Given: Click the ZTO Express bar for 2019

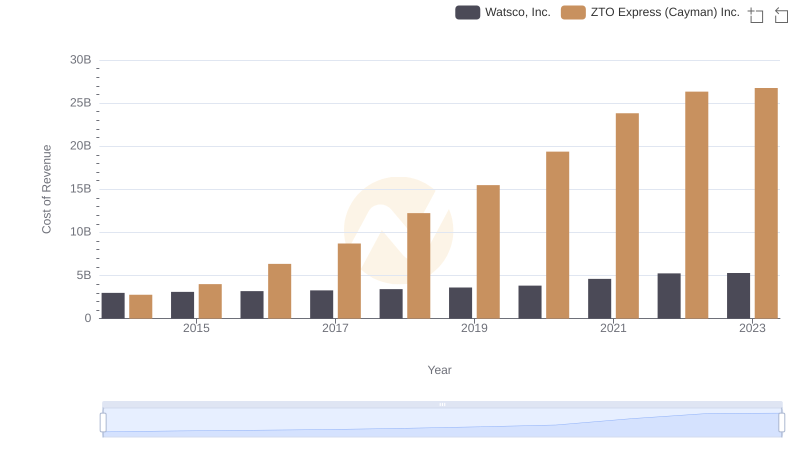Looking at the screenshot, I should pyautogui.click(x=488, y=251).
